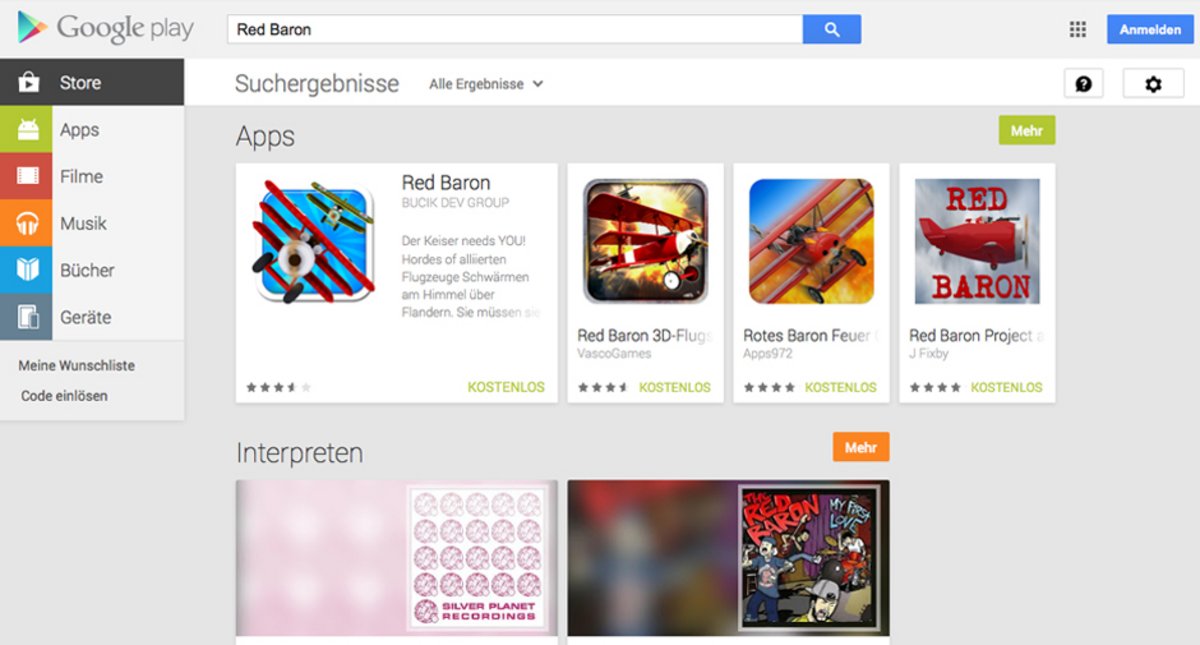Screen dimensions: 1200x645
Task: Select the Filme film icon in sidebar
Action: [x=26, y=176]
